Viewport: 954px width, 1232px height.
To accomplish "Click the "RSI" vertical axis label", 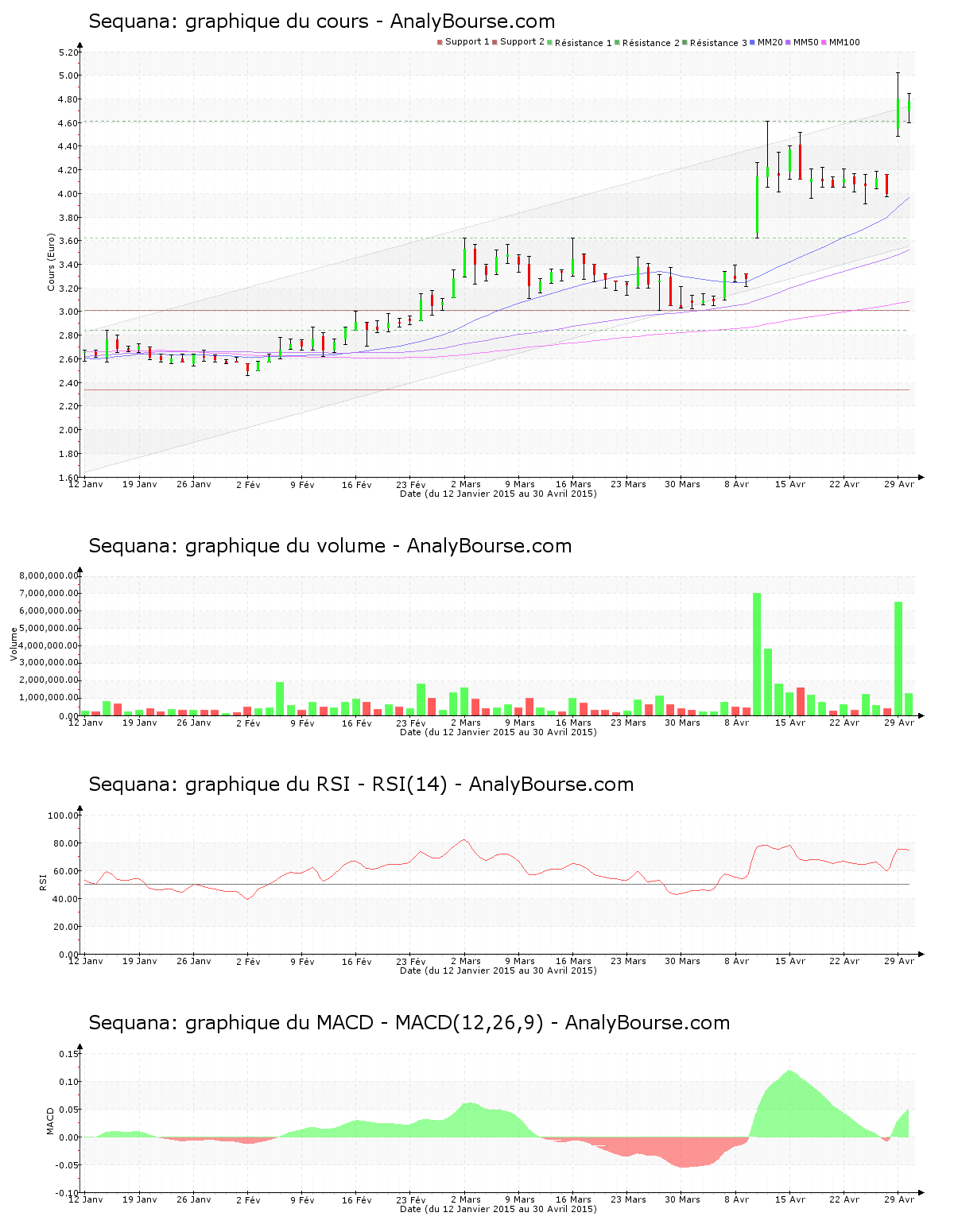I will tap(43, 881).
